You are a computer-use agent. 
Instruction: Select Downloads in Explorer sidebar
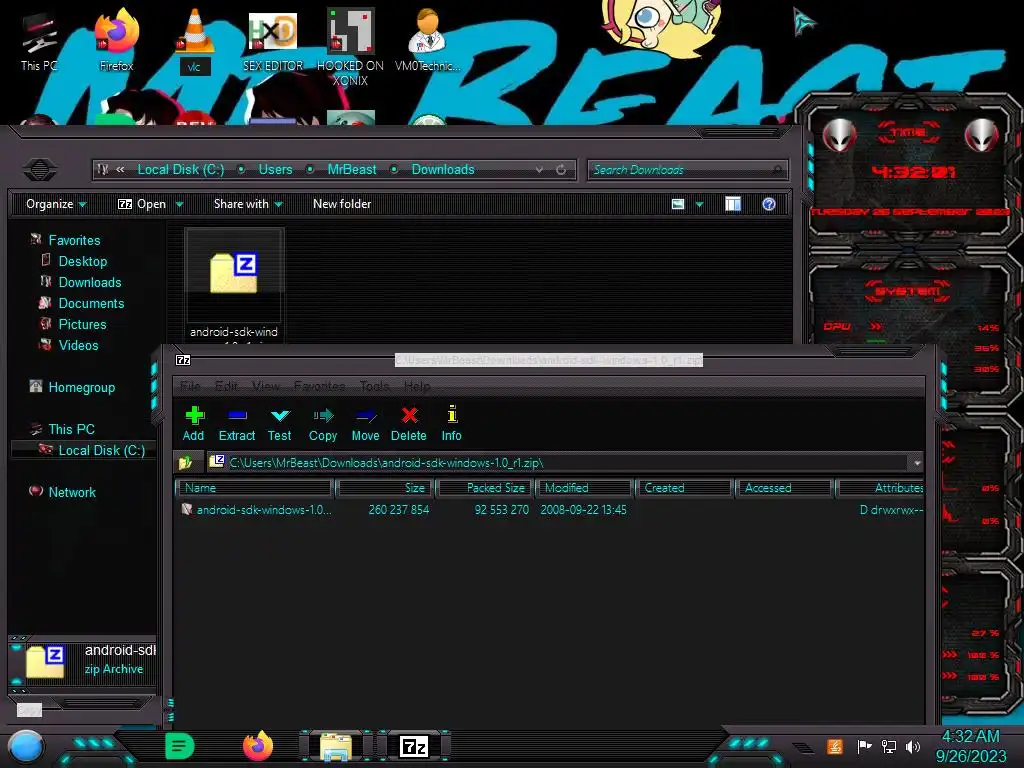(89, 282)
